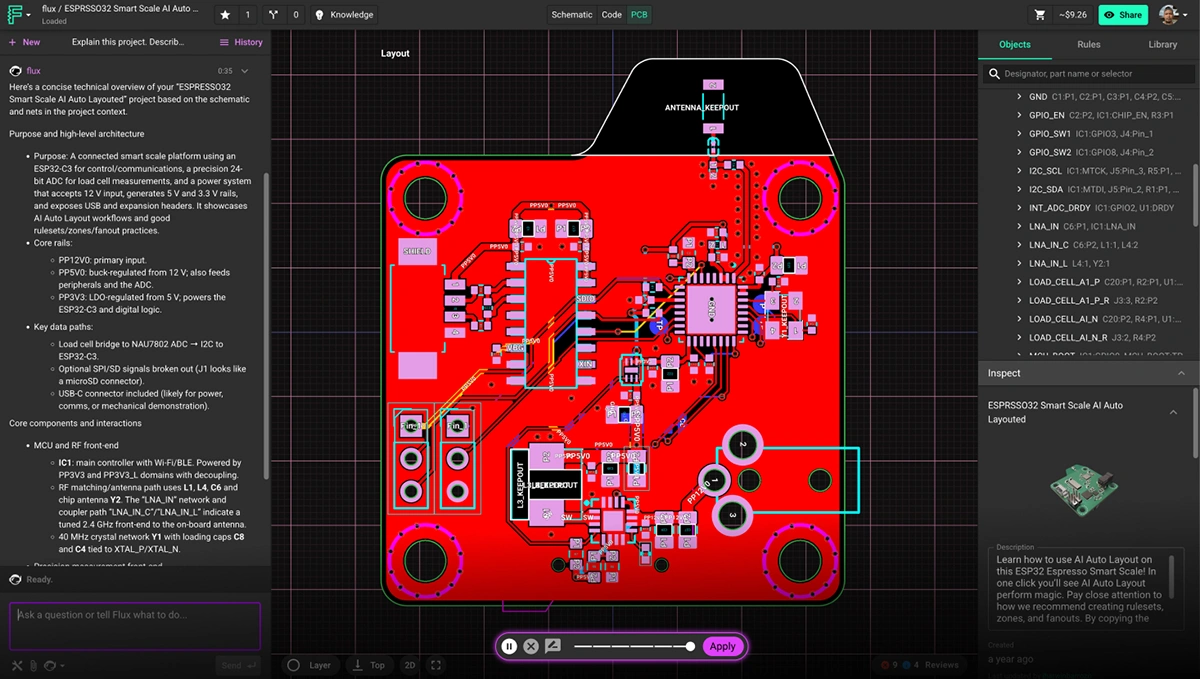Image resolution: width=1200 pixels, height=679 pixels.
Task: Pause the AI Auto Layout progress
Action: 509,646
